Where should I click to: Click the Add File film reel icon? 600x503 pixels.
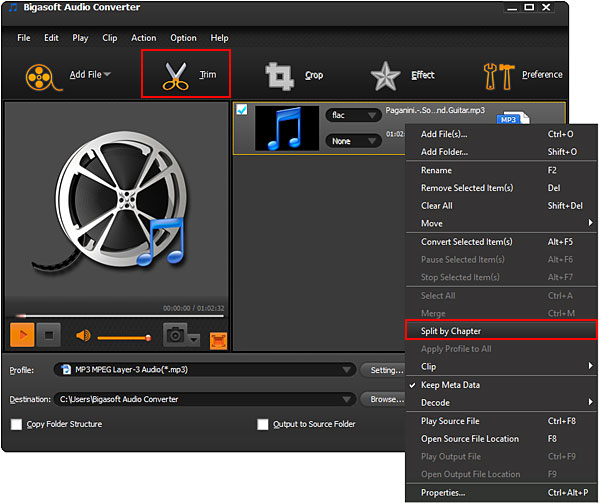pyautogui.click(x=43, y=77)
